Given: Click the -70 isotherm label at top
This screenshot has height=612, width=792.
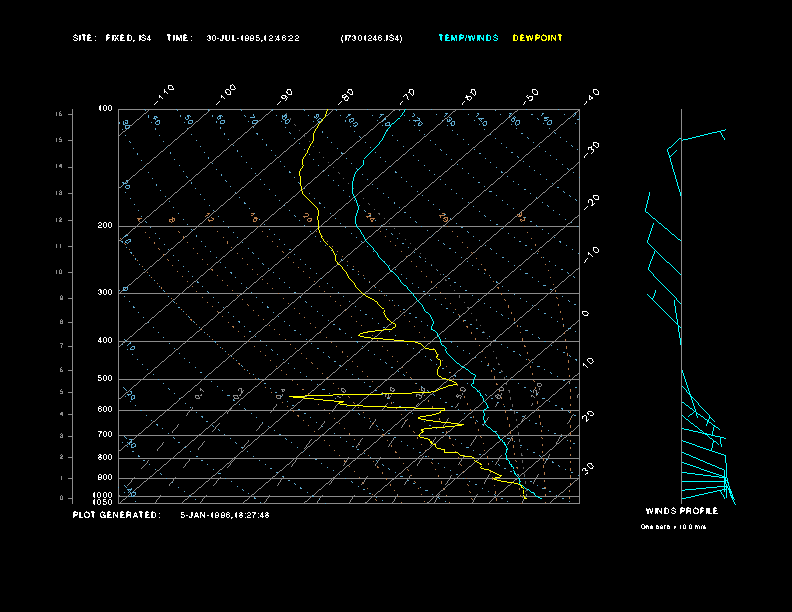Looking at the screenshot, I should 407,96.
